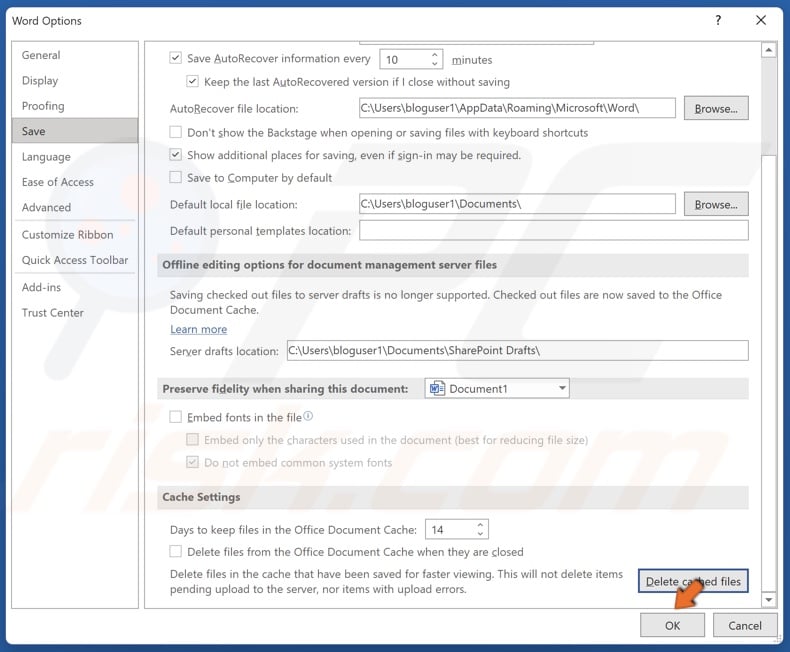Open the Learn more link
This screenshot has height=652, width=790.
[x=199, y=329]
